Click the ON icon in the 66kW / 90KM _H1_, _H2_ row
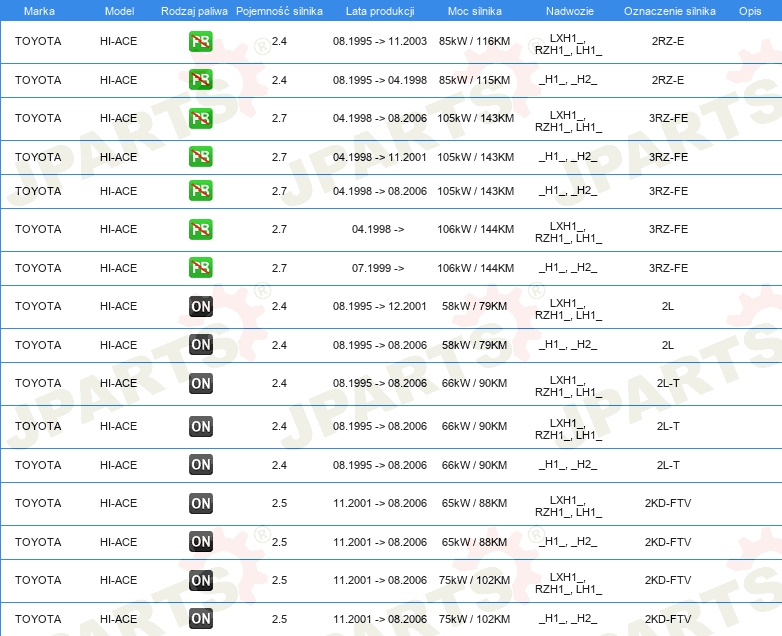 click(200, 465)
